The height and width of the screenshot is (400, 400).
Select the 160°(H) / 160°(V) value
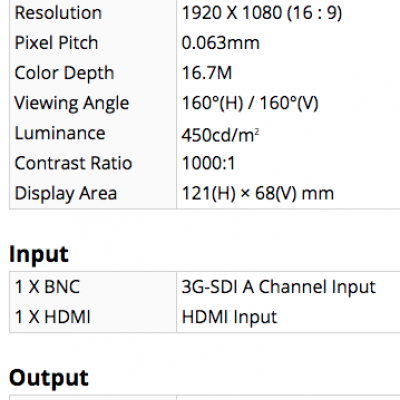[250, 103]
